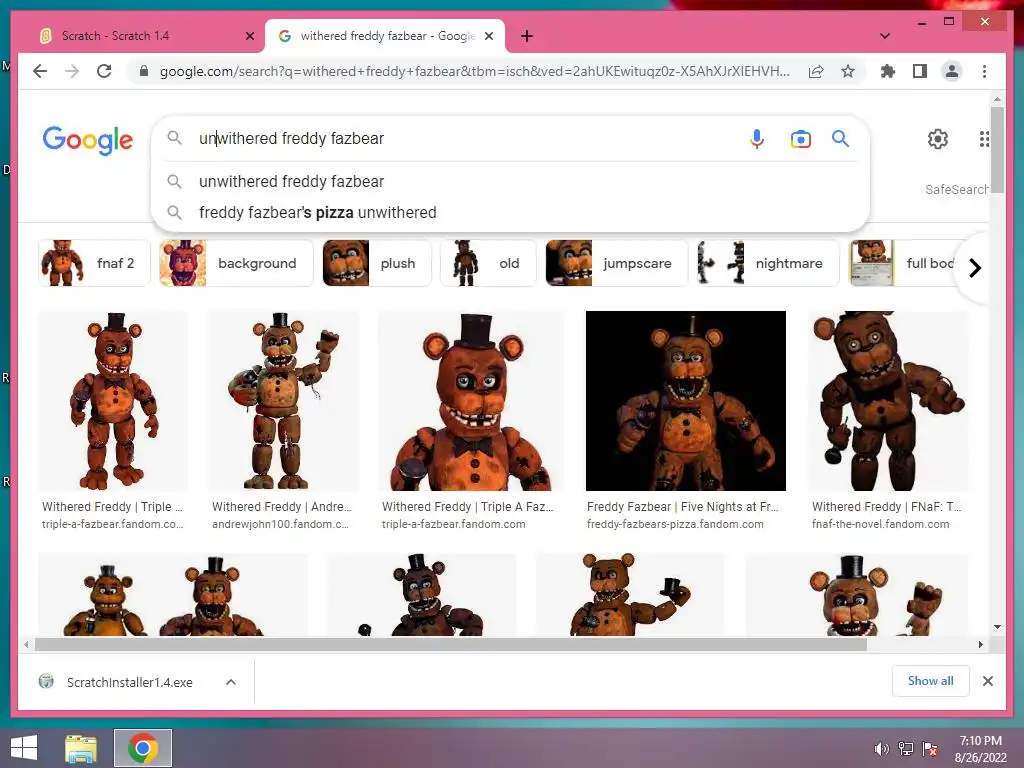Open the first Withered Freddy Triple image

coord(113,401)
